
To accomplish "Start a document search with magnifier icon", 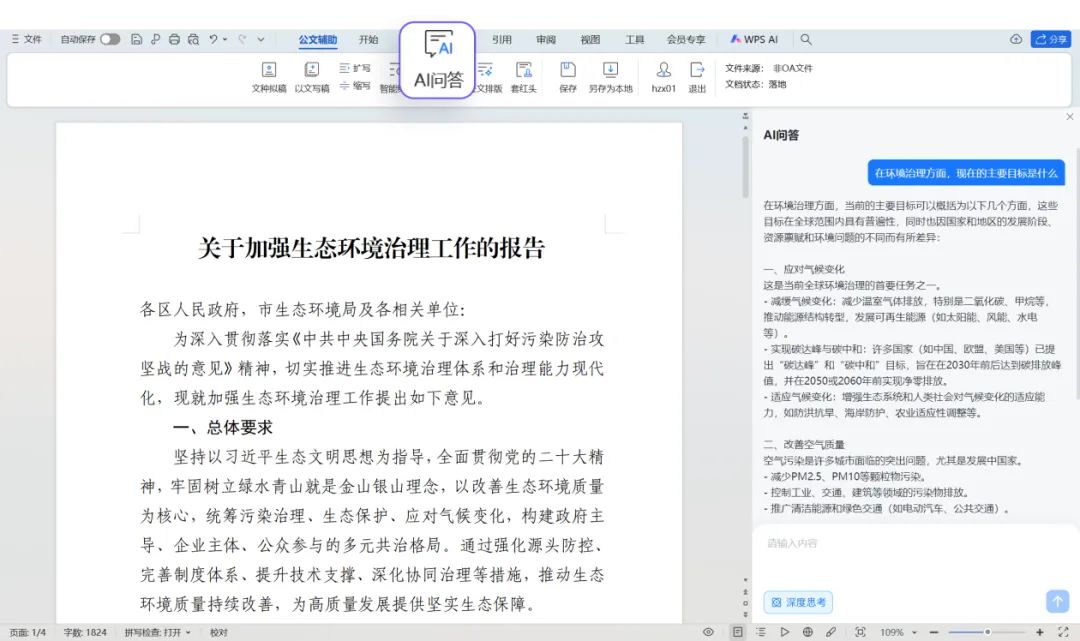I will (x=805, y=39).
